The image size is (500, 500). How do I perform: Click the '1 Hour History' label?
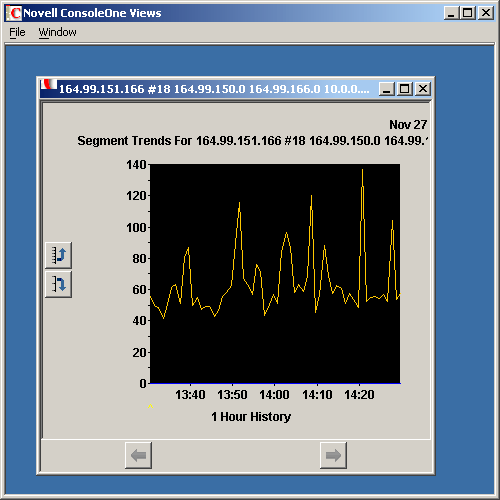point(251,417)
